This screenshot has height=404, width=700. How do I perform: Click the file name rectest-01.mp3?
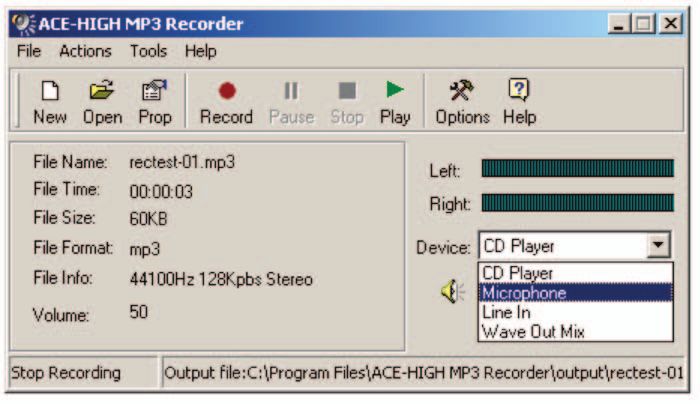point(182,162)
